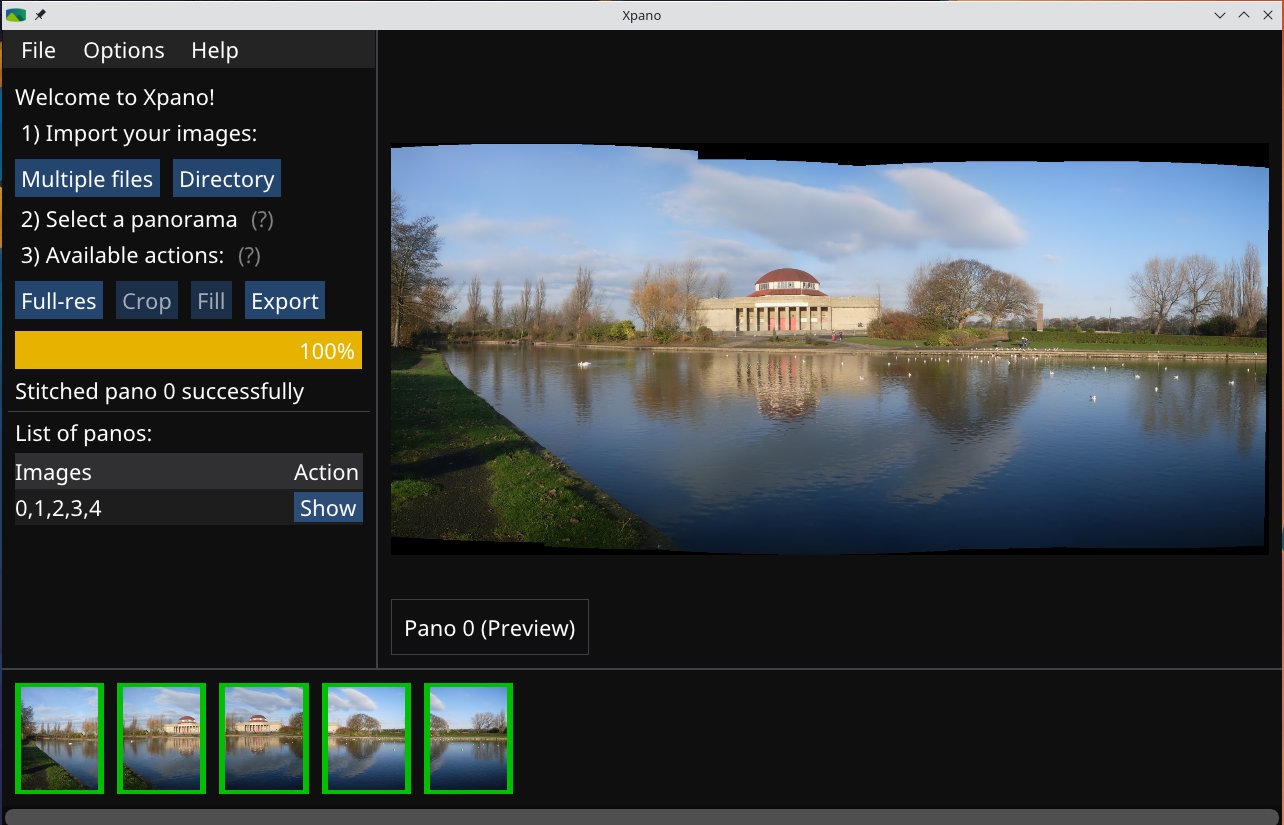The height and width of the screenshot is (825, 1284).
Task: Click the Action column header
Action: coord(326,472)
